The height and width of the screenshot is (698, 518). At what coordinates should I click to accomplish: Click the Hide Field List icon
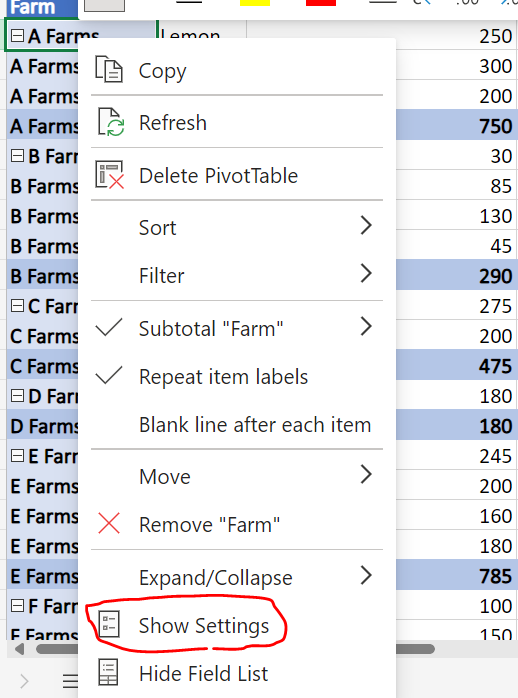coord(109,673)
